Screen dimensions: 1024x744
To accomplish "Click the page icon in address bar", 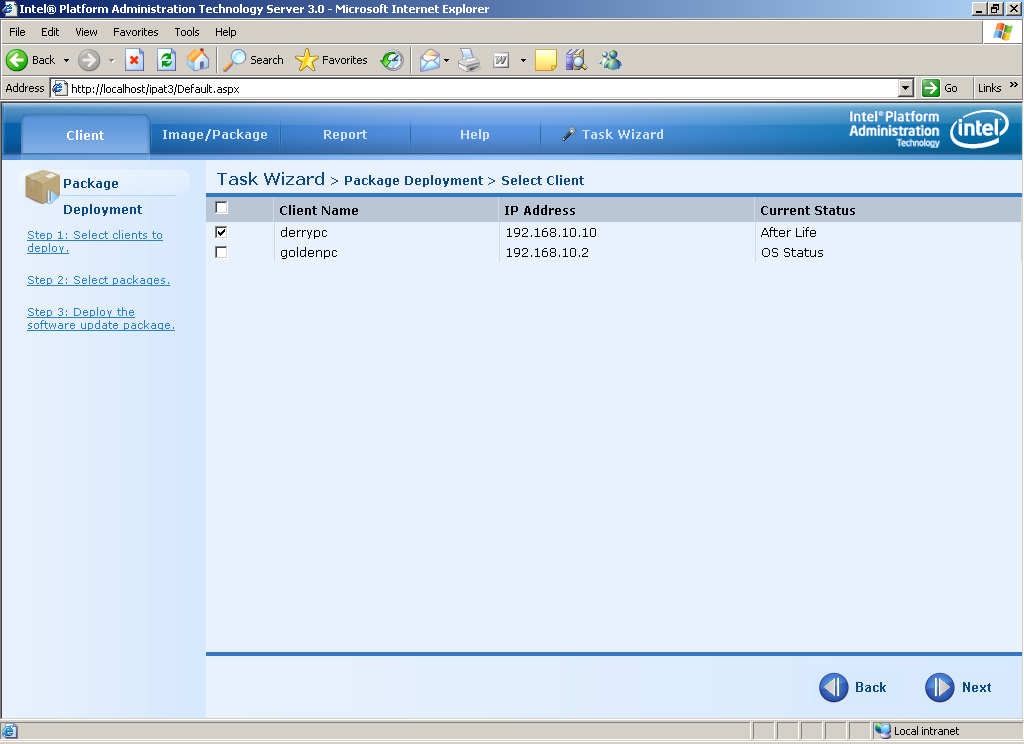I will (x=59, y=88).
